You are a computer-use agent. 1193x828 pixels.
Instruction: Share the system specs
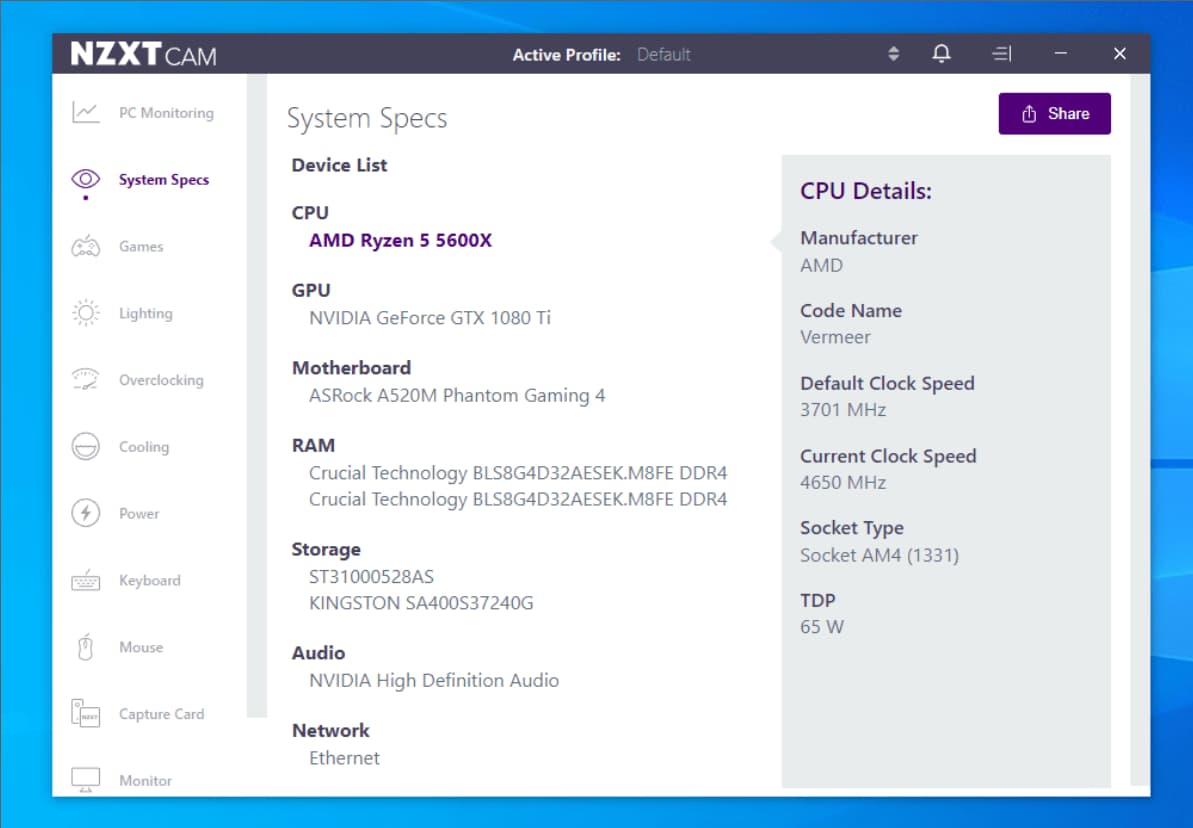click(x=1054, y=113)
